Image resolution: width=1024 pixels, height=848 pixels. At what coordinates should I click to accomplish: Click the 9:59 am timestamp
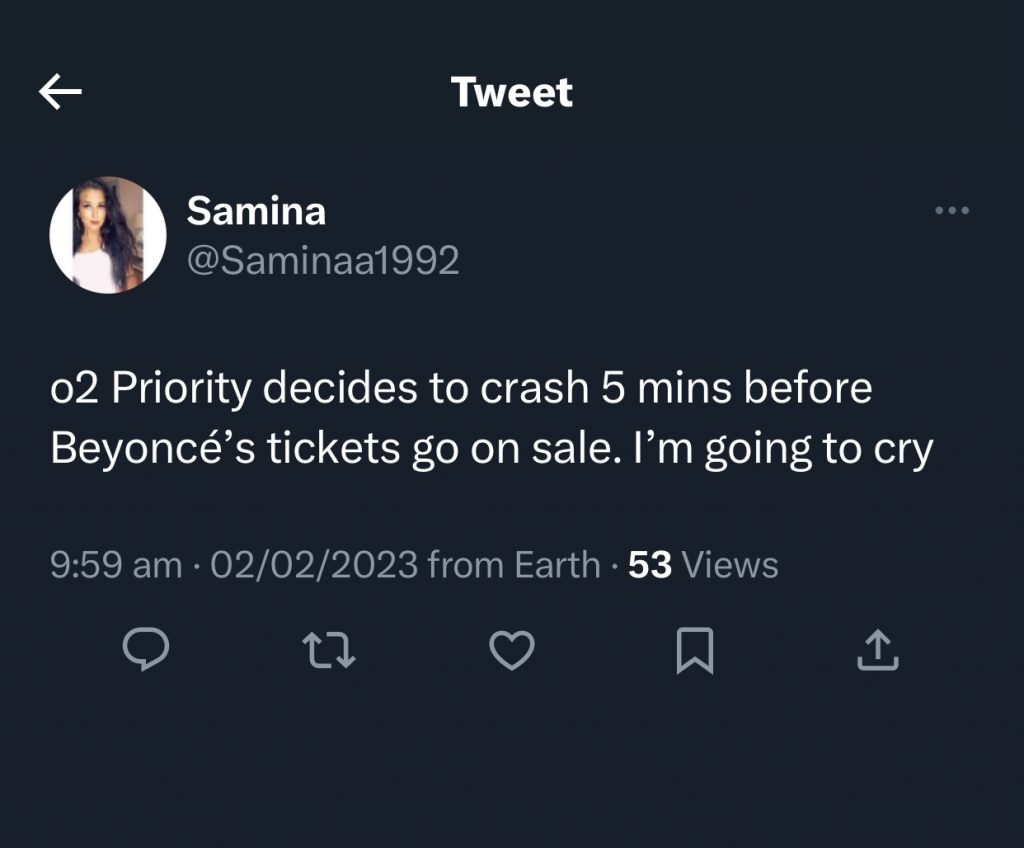click(116, 565)
